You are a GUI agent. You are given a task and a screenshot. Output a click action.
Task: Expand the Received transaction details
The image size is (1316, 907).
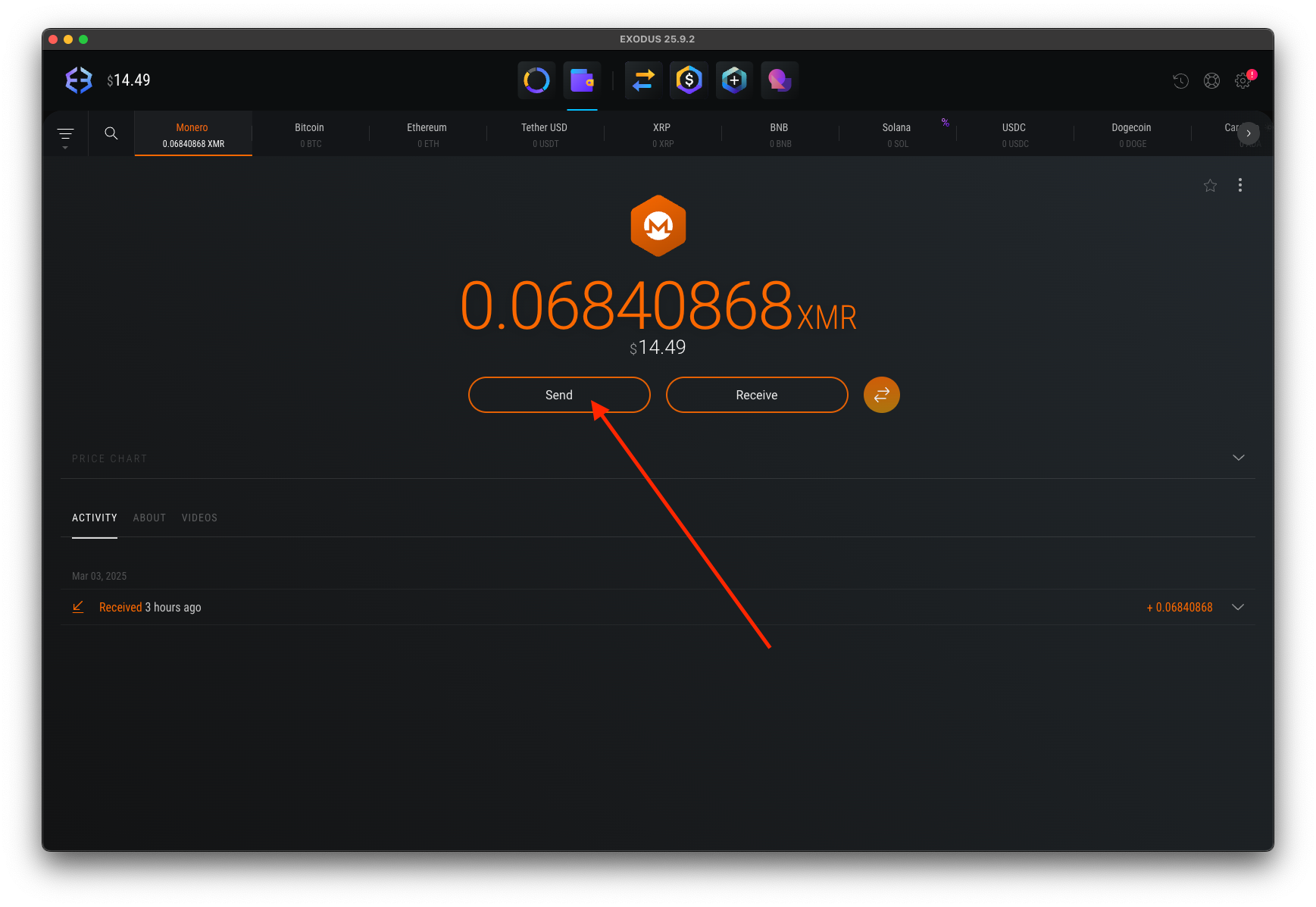click(1238, 608)
